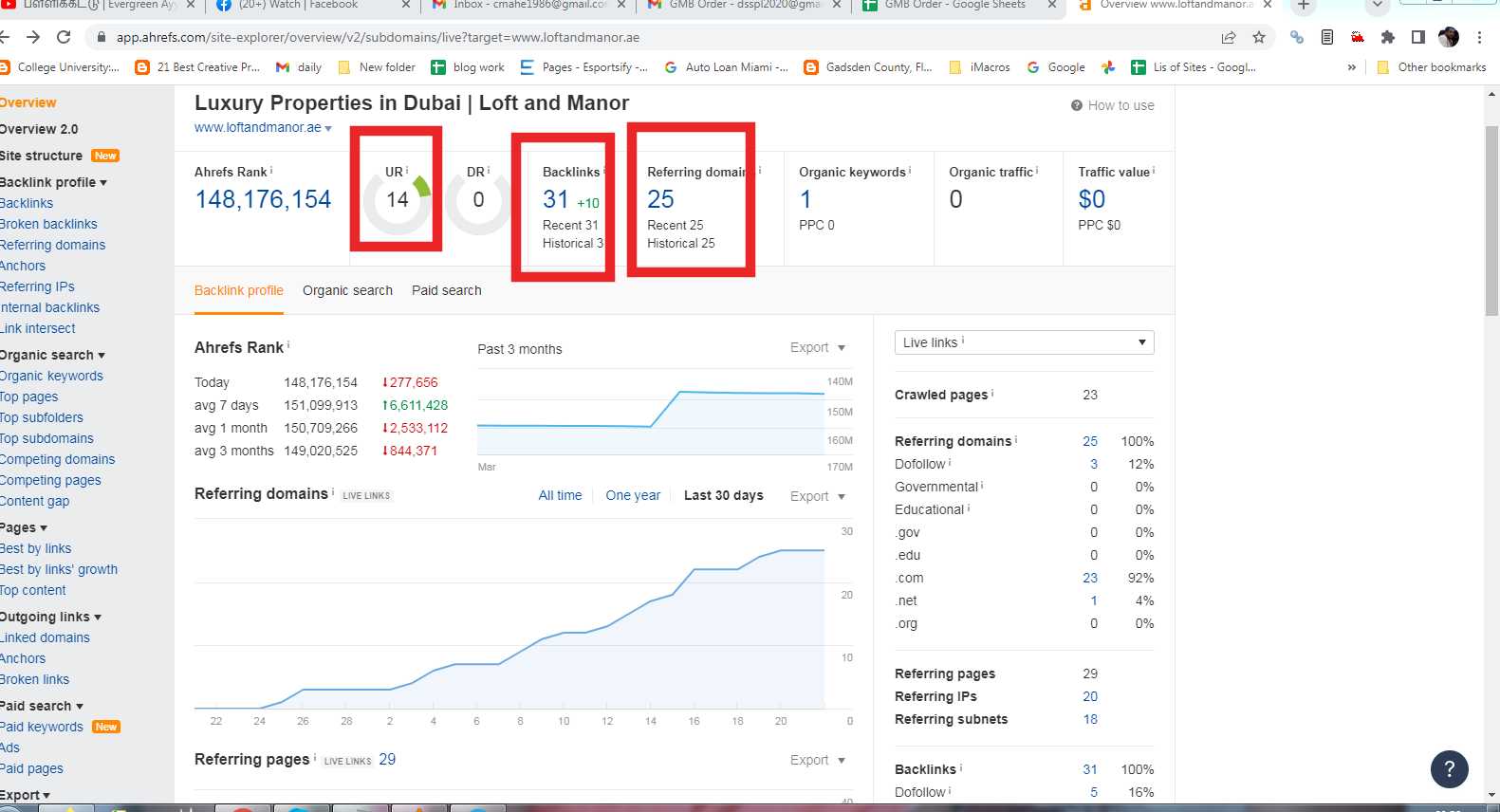Image resolution: width=1500 pixels, height=812 pixels.
Task: Open Ahrefs Rank Export dropdown
Action: coord(817,347)
